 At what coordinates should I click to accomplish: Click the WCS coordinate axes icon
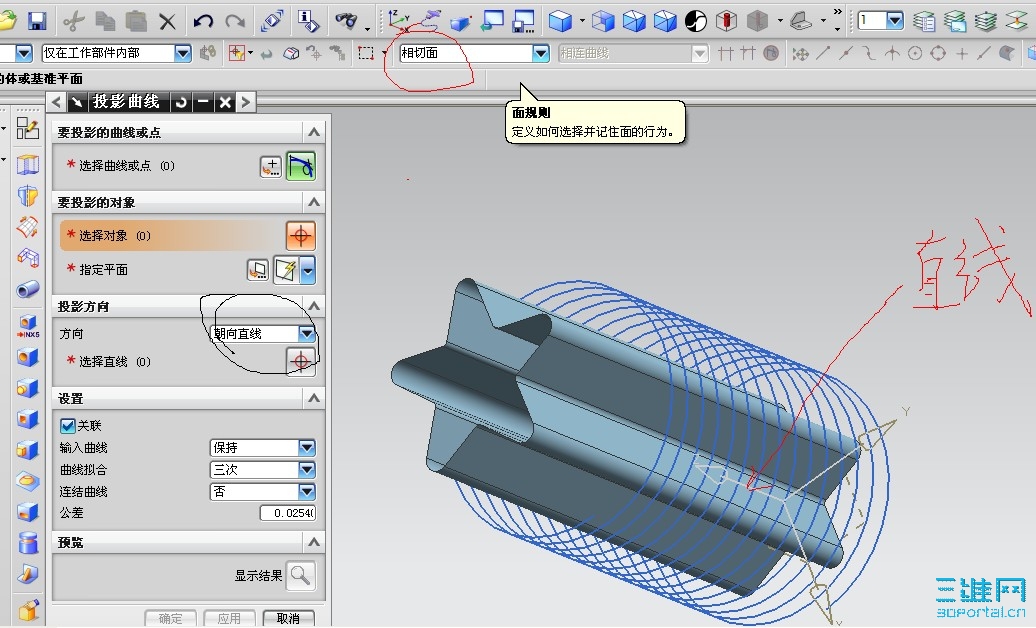click(x=399, y=20)
